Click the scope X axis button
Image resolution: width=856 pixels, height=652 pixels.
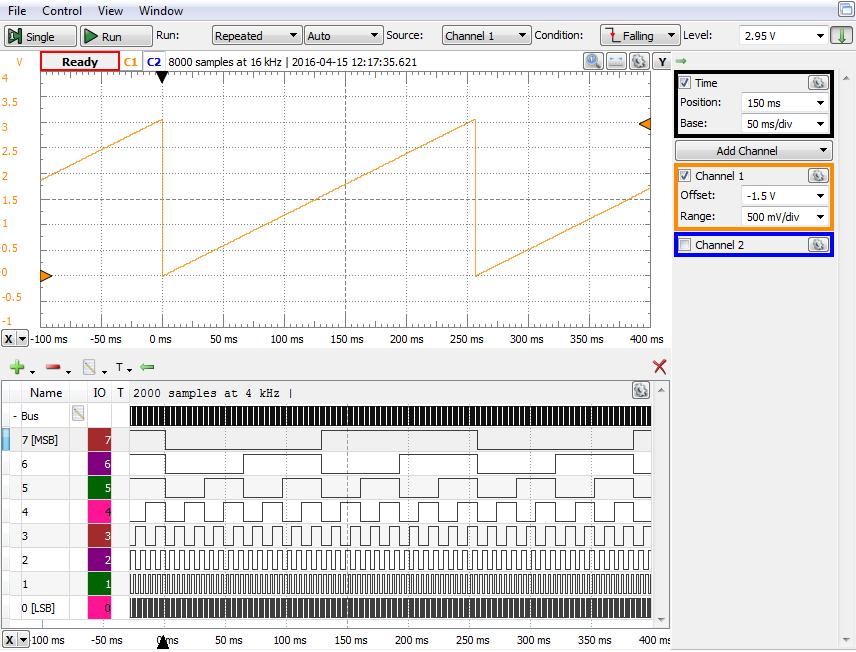point(9,339)
